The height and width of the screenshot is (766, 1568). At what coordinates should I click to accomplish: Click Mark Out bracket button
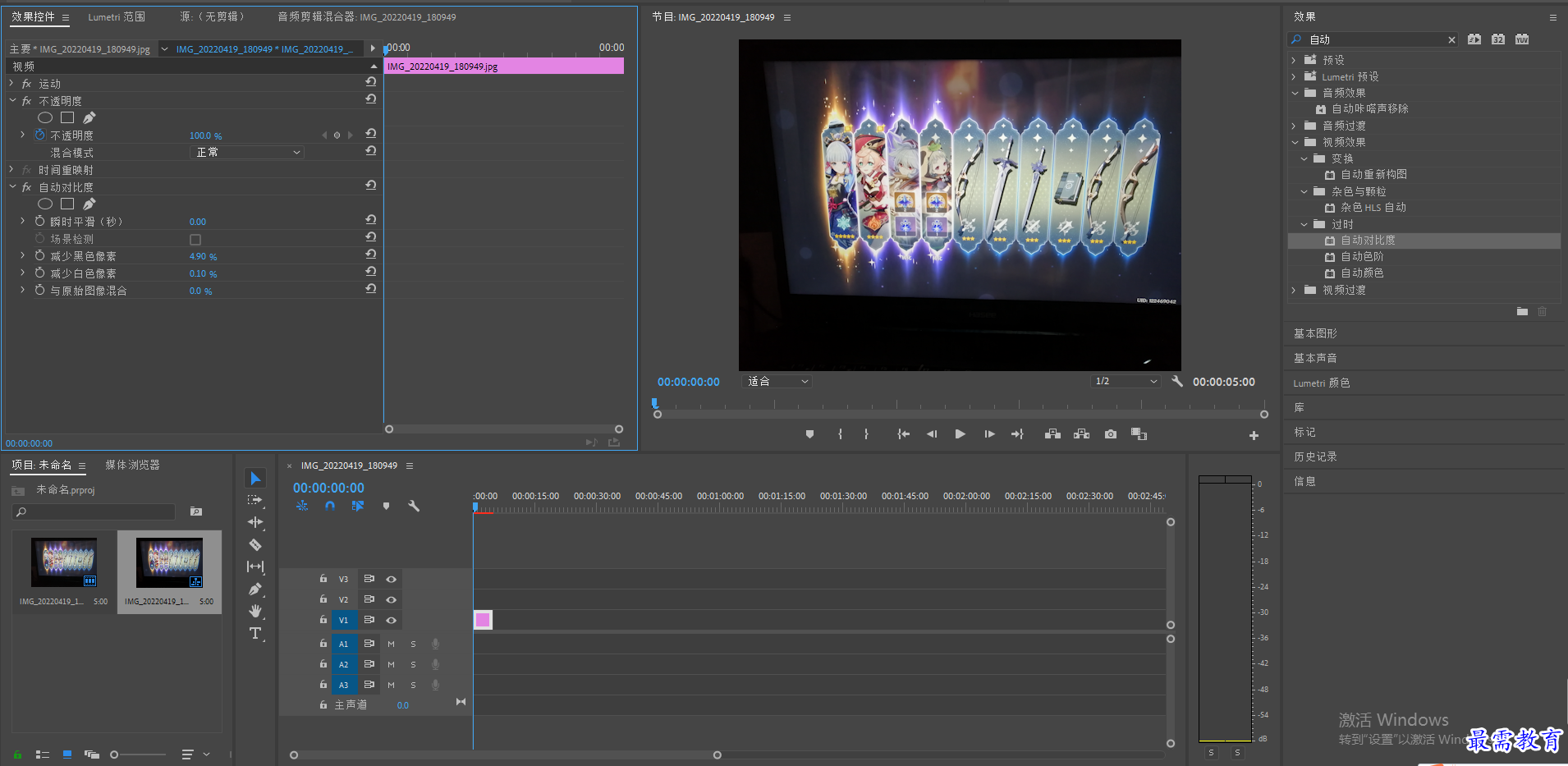coord(866,434)
